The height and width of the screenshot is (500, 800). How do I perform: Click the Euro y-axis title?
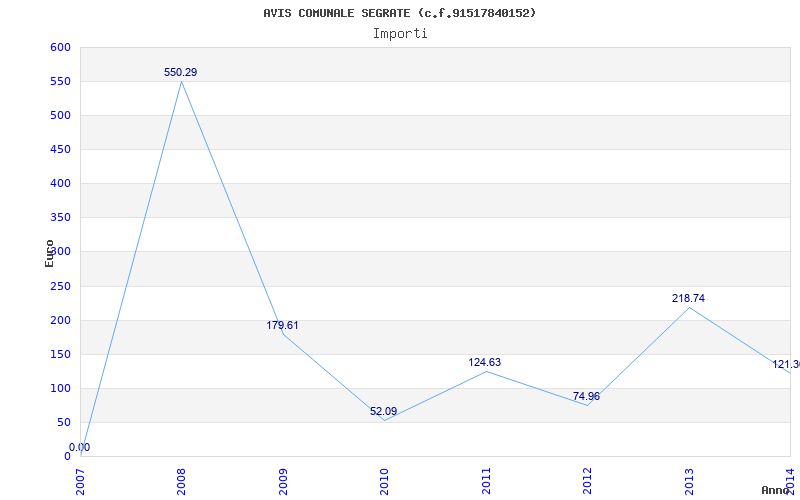(49, 253)
